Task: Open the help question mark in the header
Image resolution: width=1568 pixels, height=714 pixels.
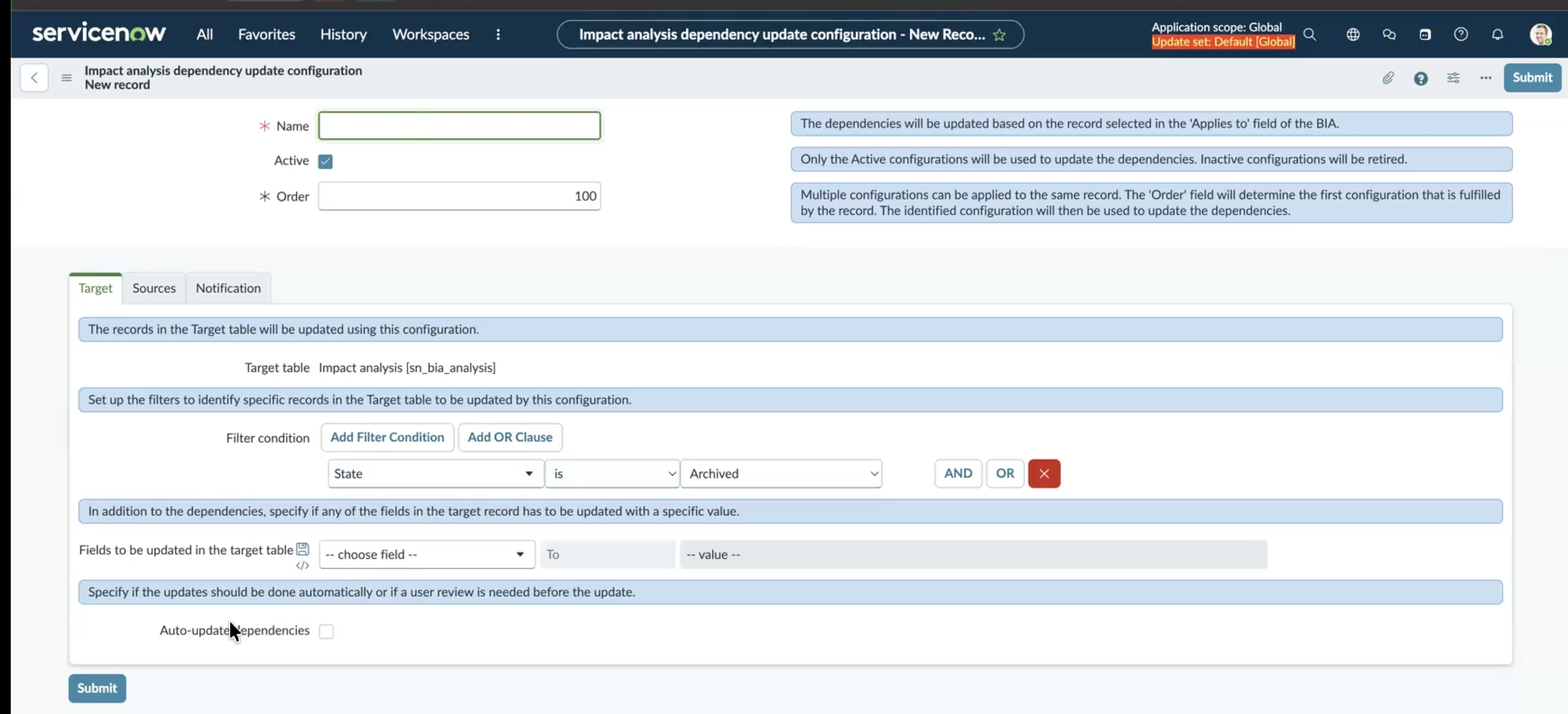Action: tap(1461, 35)
